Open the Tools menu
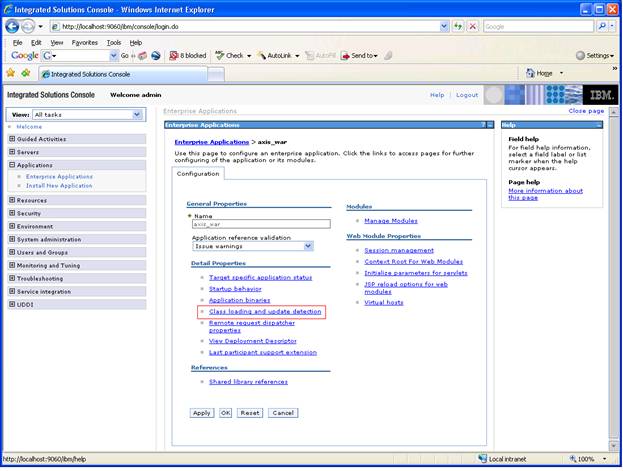The height and width of the screenshot is (471, 623). pyautogui.click(x=114, y=43)
